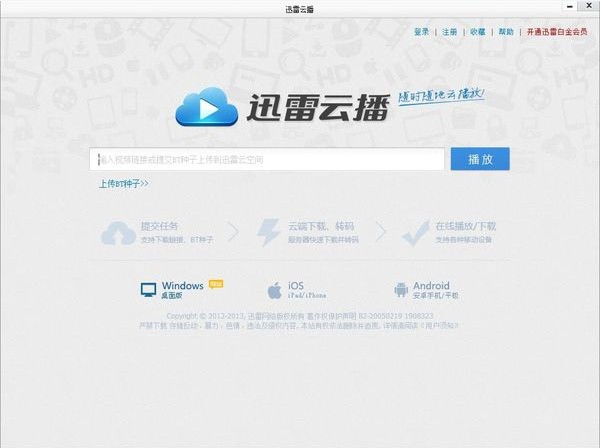The width and height of the screenshot is (600, 448).
Task: Click the new badge beside Windows
Action: [x=216, y=284]
